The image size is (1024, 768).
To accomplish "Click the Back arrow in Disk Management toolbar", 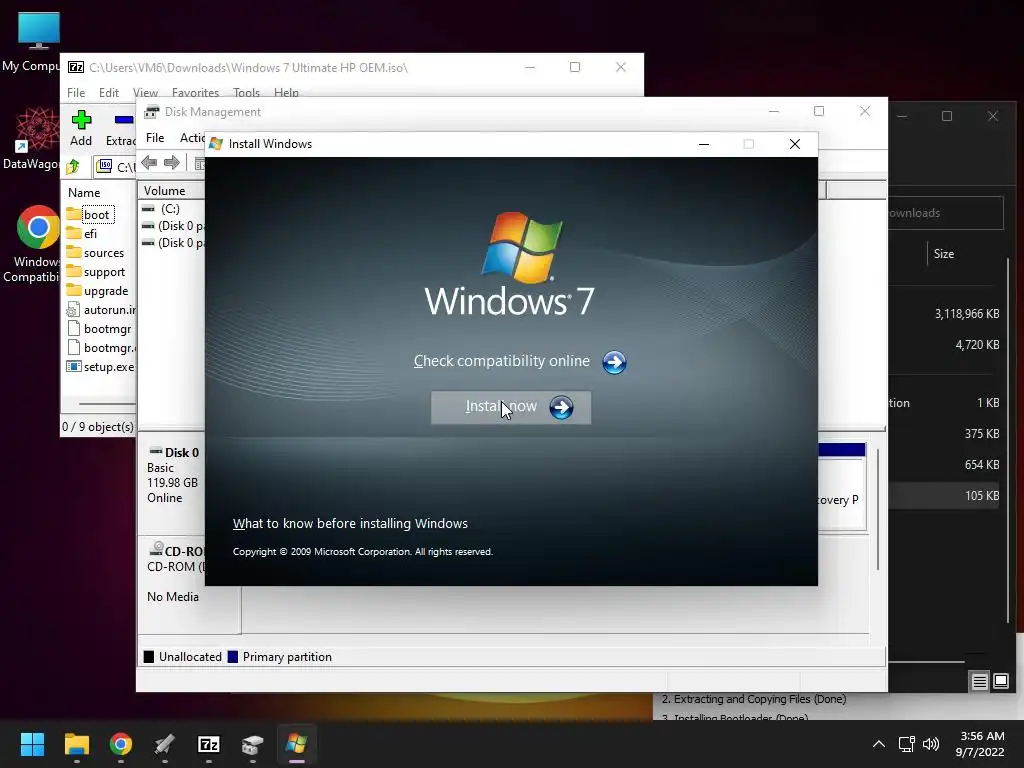I will [x=149, y=163].
